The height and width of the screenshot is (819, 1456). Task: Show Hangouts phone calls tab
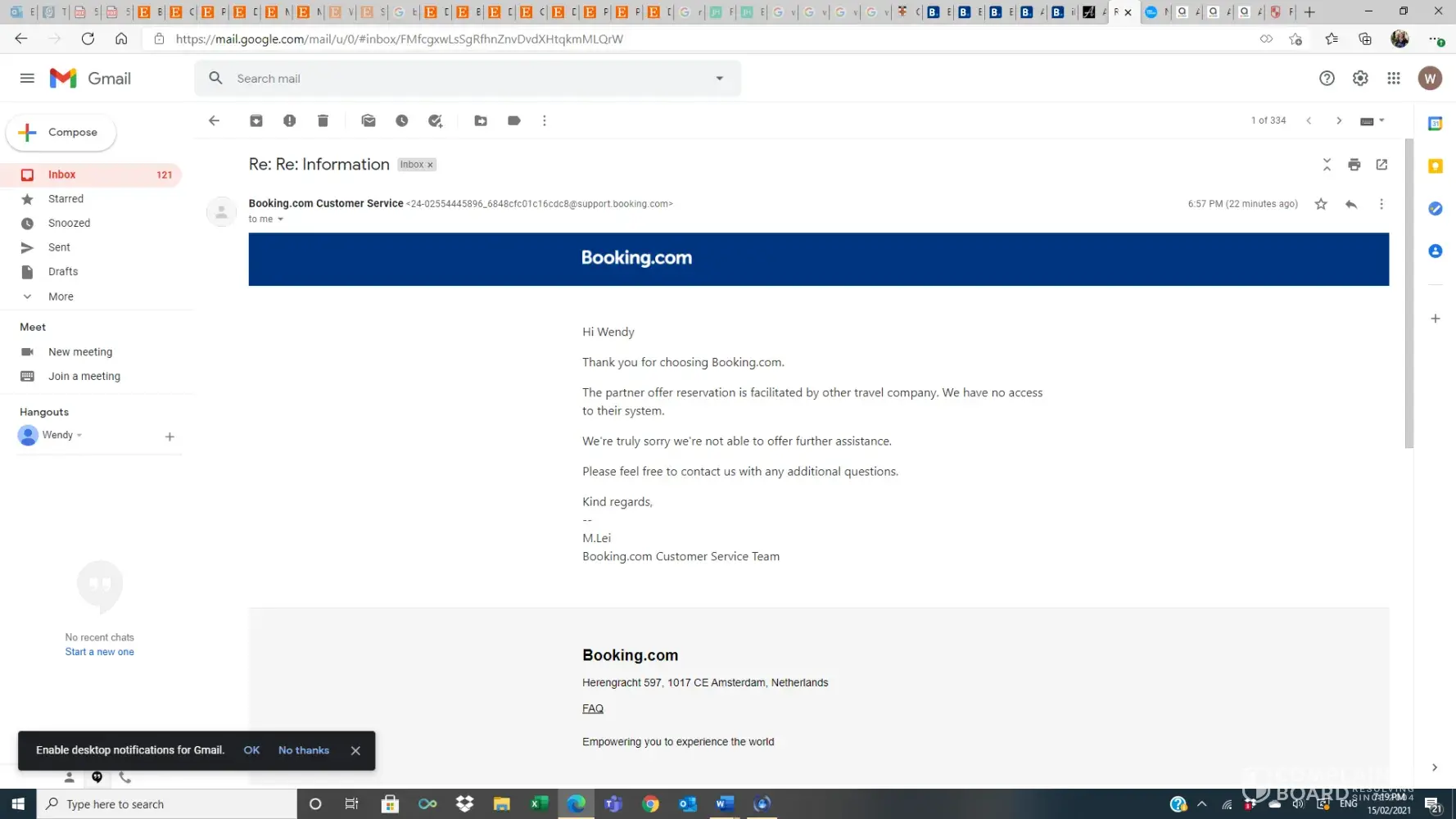(125, 777)
